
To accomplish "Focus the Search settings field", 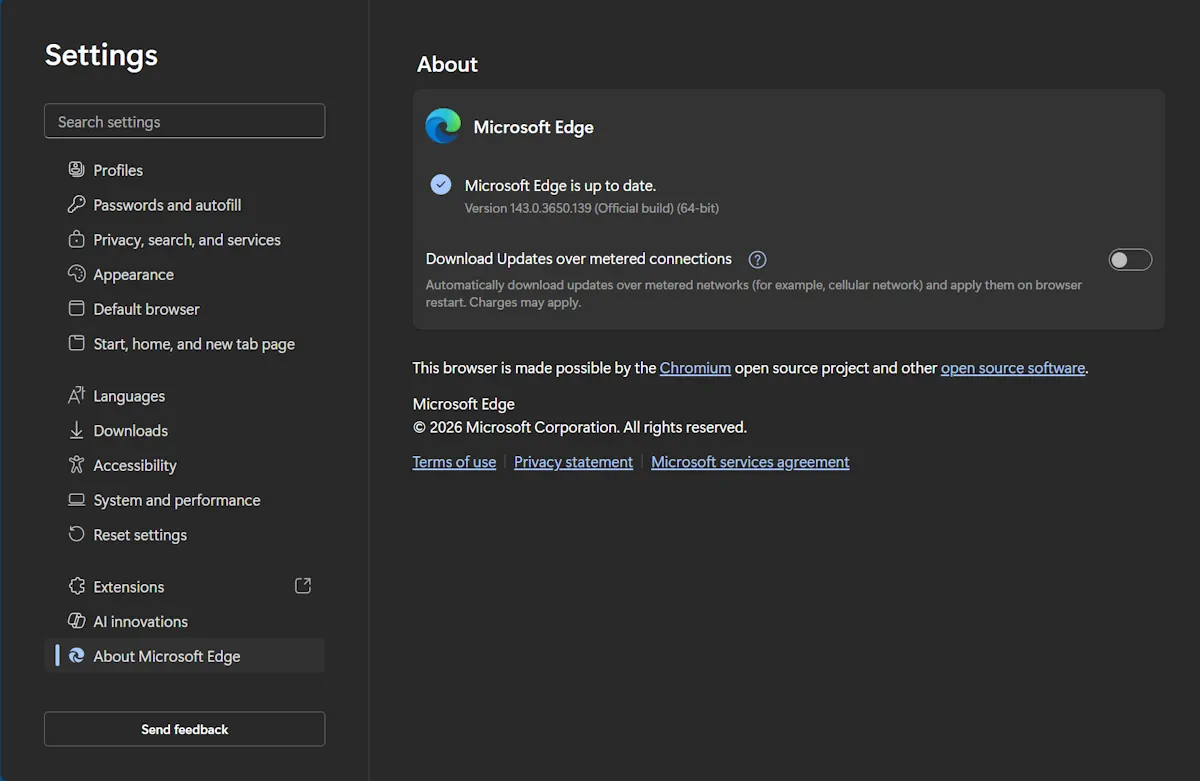I will (184, 121).
